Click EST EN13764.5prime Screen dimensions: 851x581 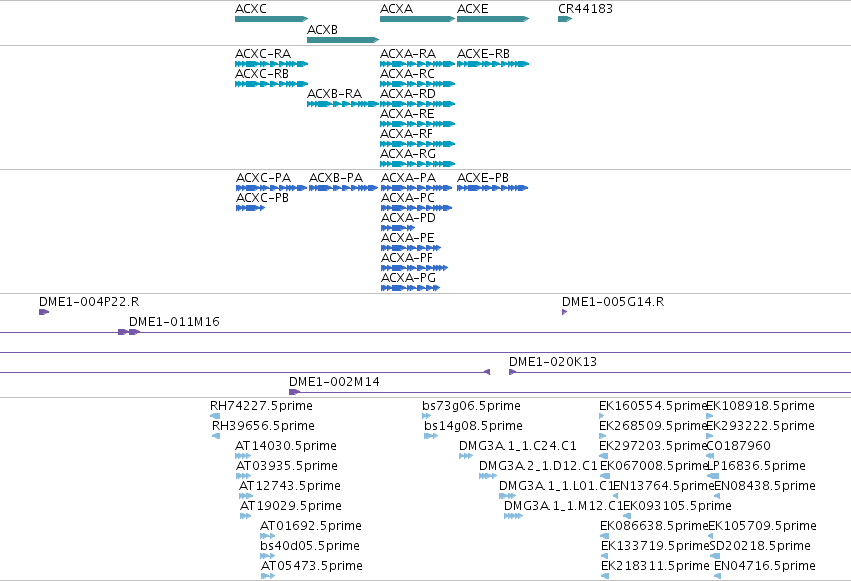[x=615, y=496]
